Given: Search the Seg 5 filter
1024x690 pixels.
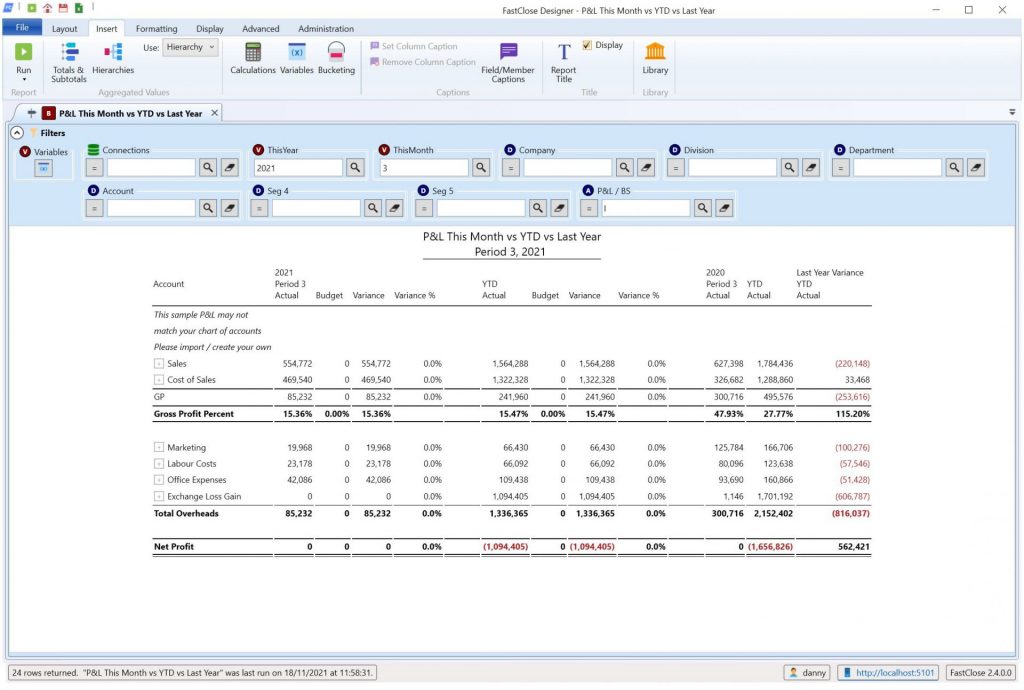Looking at the screenshot, I should click(x=537, y=208).
